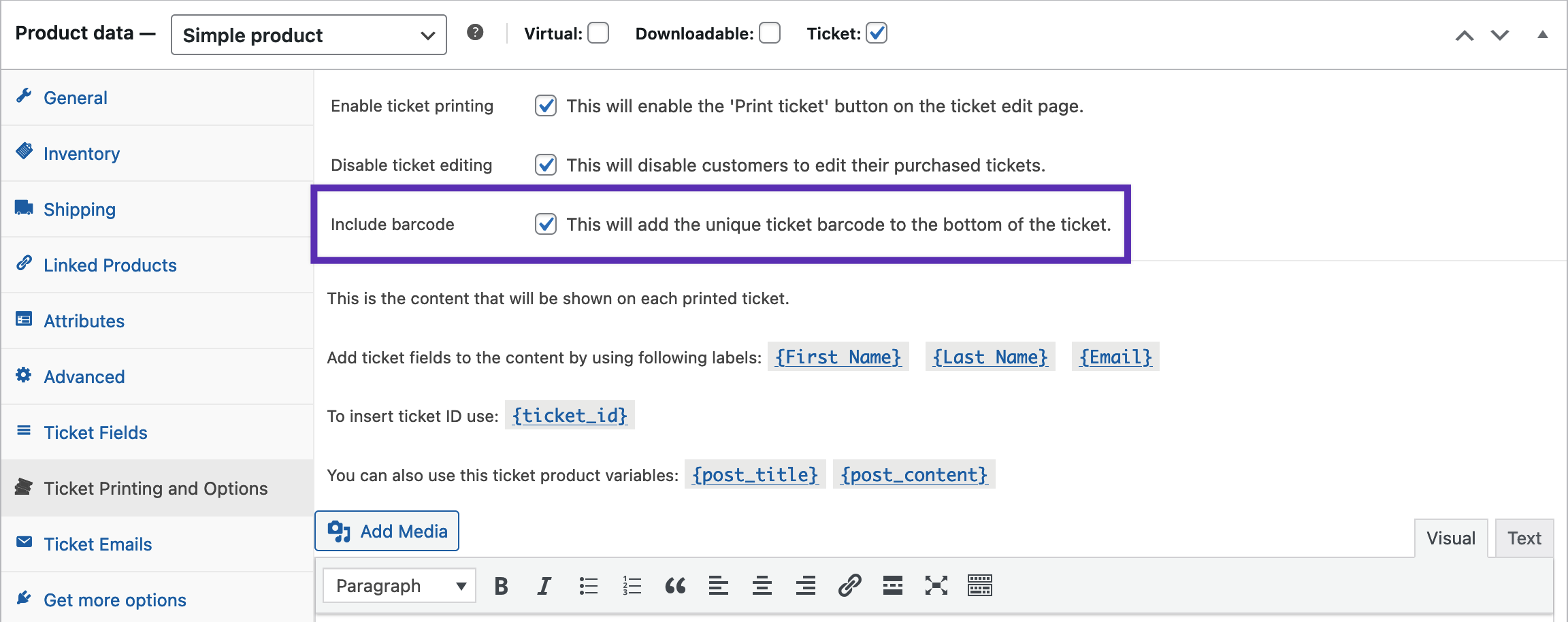Collapse the Product data panel
Screen dimensions: 1568x622
coord(1543,34)
